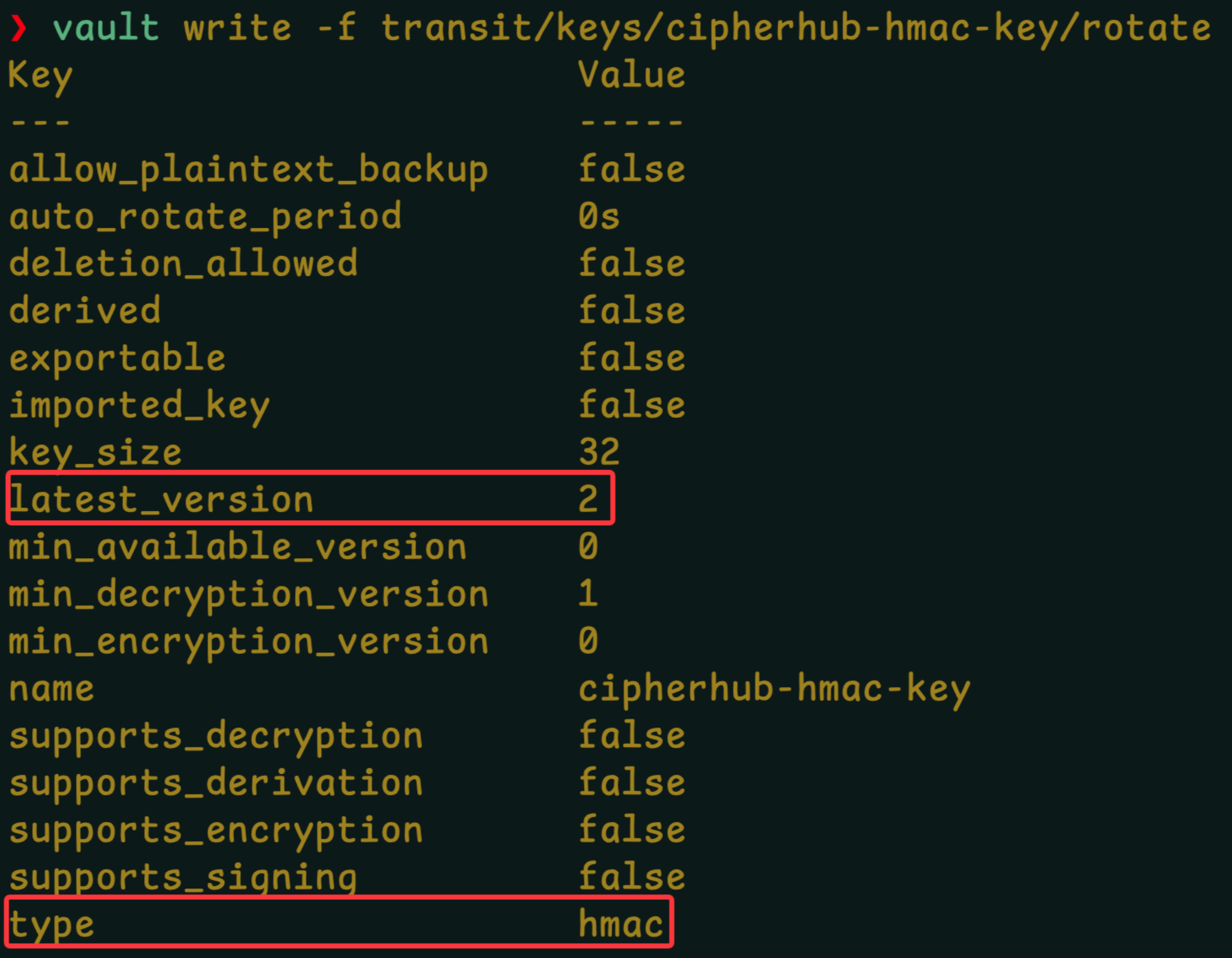The height and width of the screenshot is (958, 1232).
Task: Click the 0s value for auto_rotate_period
Action: coord(599,216)
